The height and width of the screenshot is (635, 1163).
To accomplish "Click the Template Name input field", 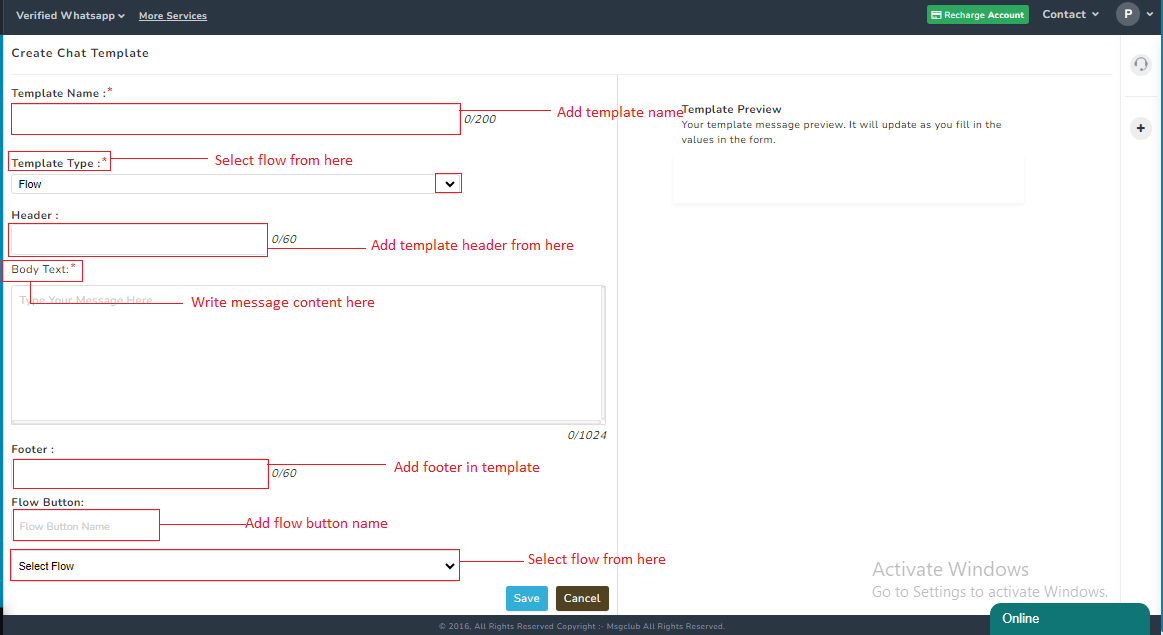I will (x=235, y=118).
